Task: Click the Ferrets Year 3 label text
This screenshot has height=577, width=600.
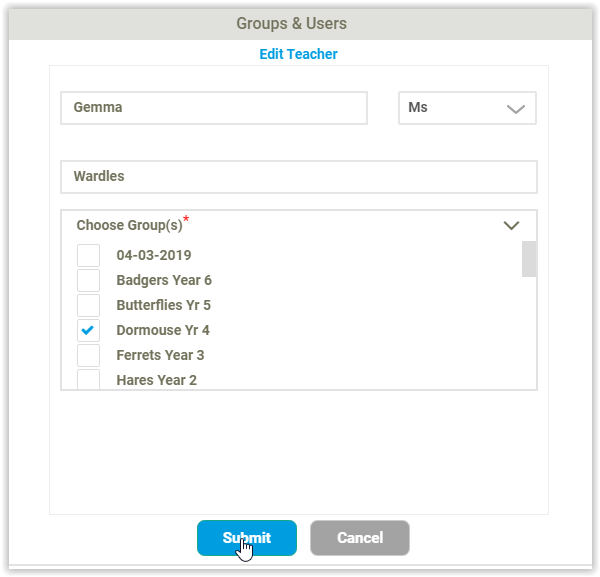Action: pyautogui.click(x=160, y=355)
